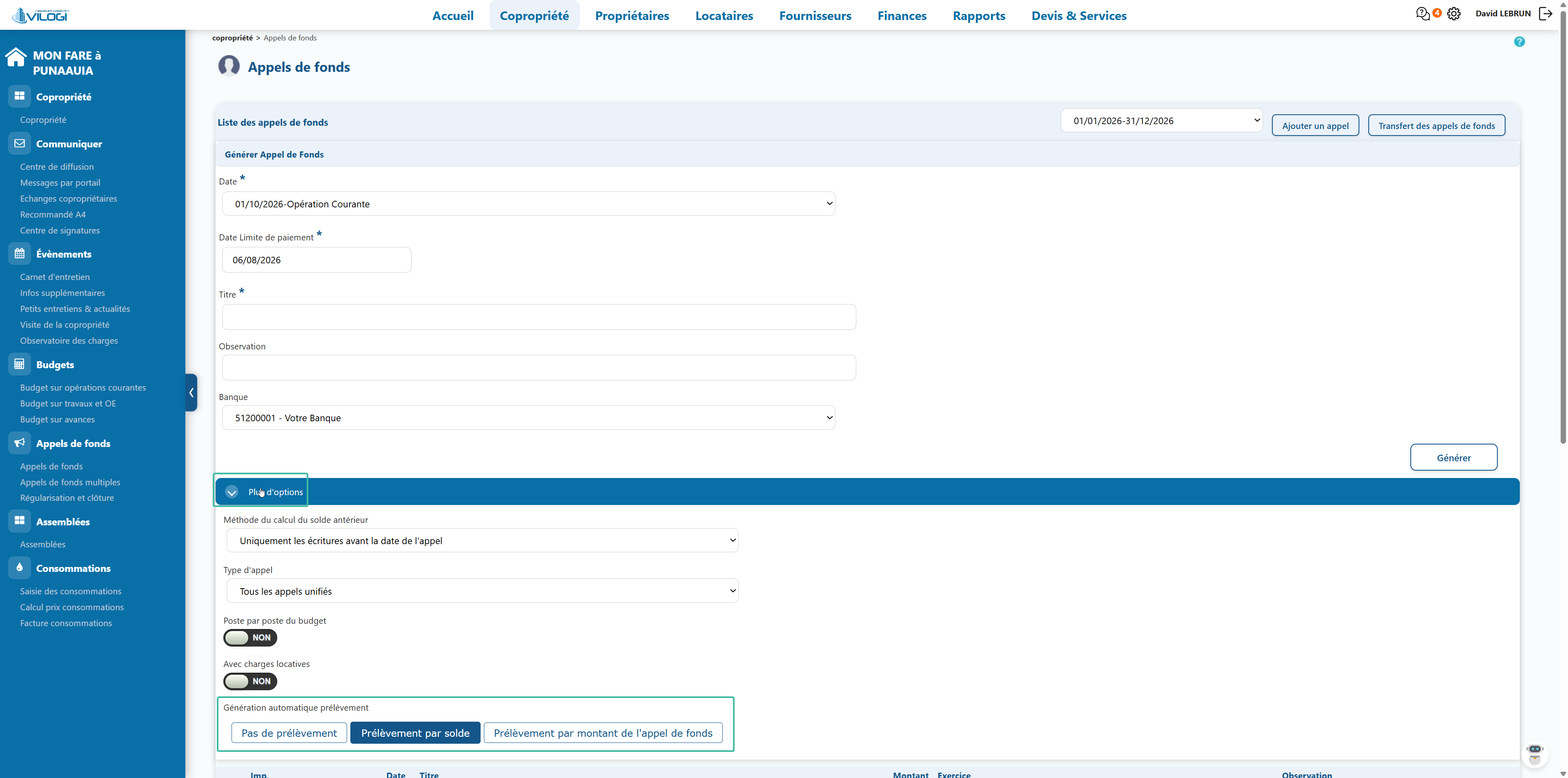Click Ajouter un appel button
1568x778 pixels.
click(x=1315, y=125)
